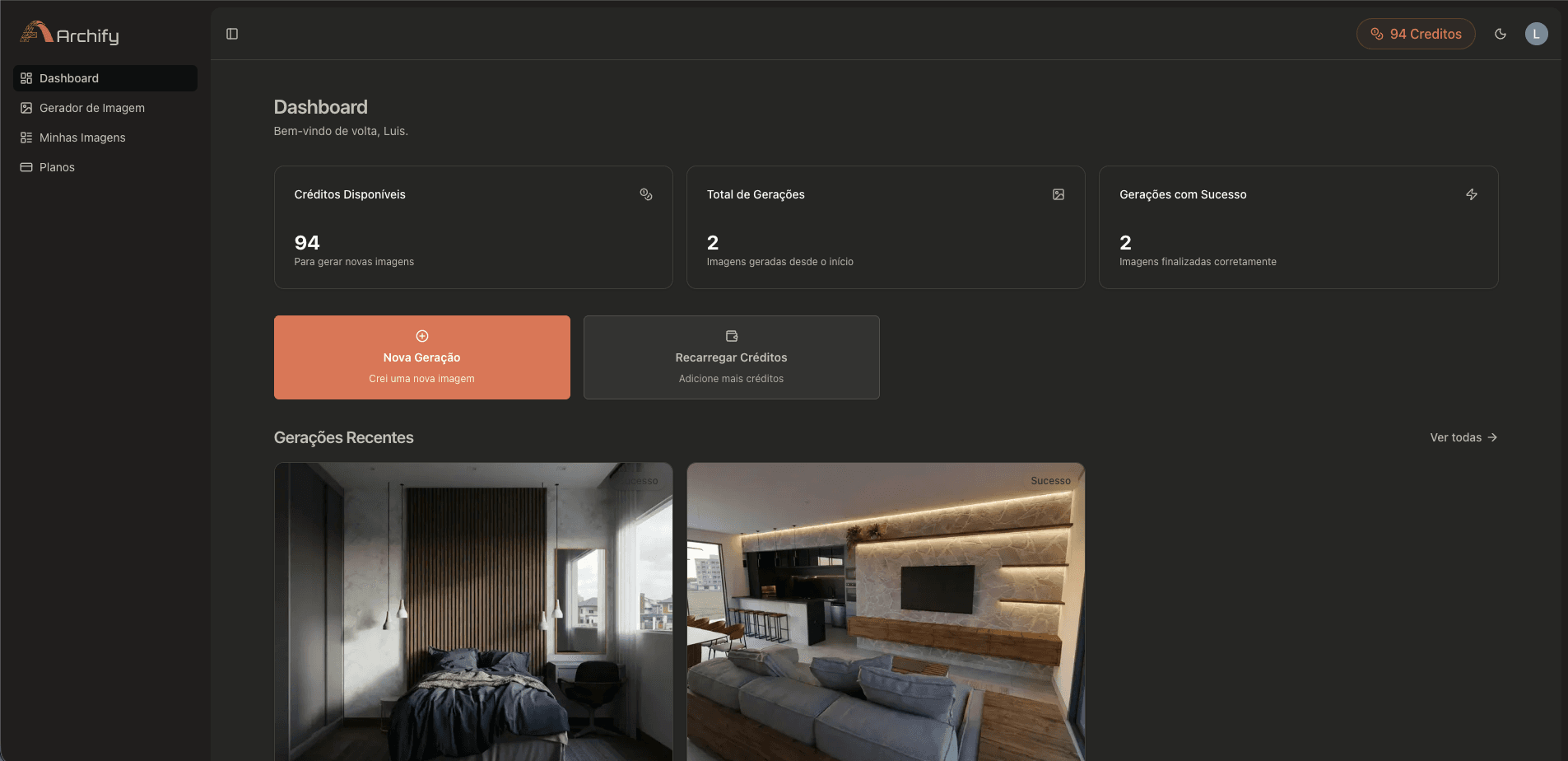Collapse the sidebar using the panel icon

[232, 33]
